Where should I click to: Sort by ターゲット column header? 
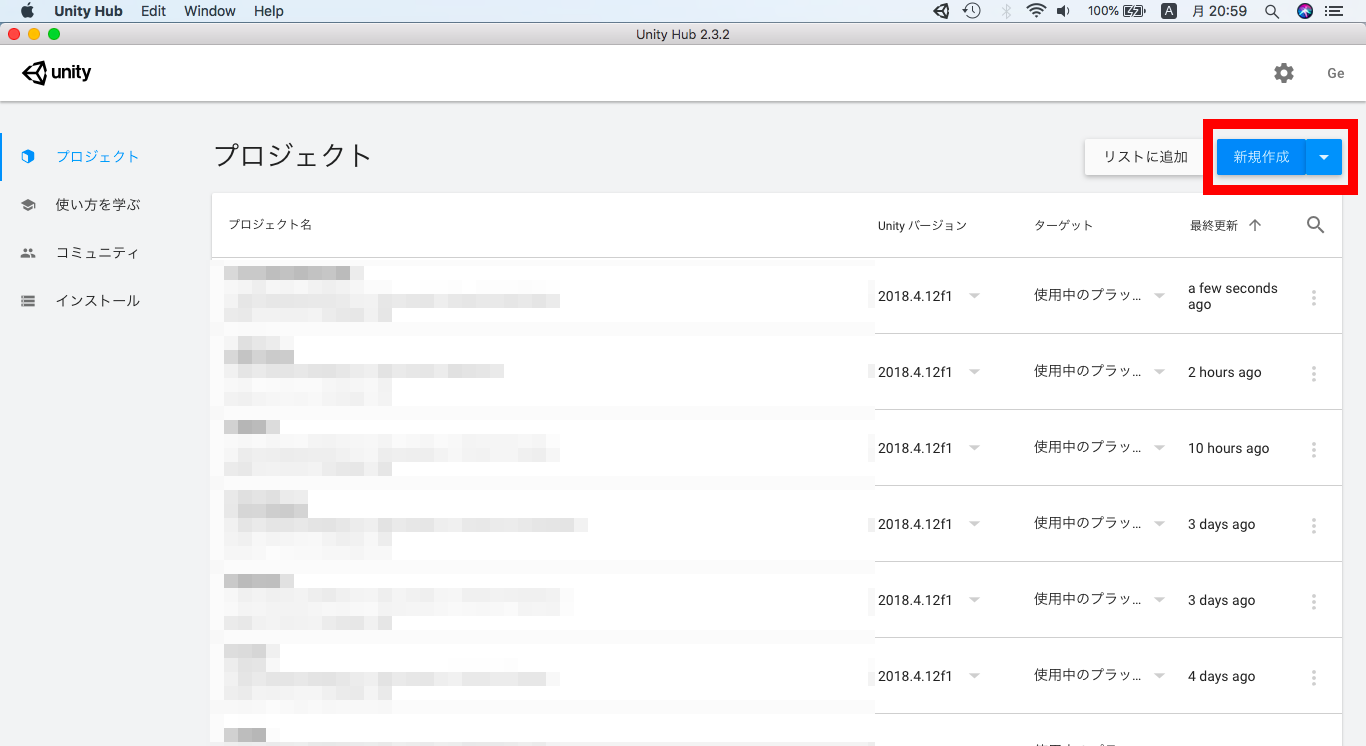[1063, 226]
